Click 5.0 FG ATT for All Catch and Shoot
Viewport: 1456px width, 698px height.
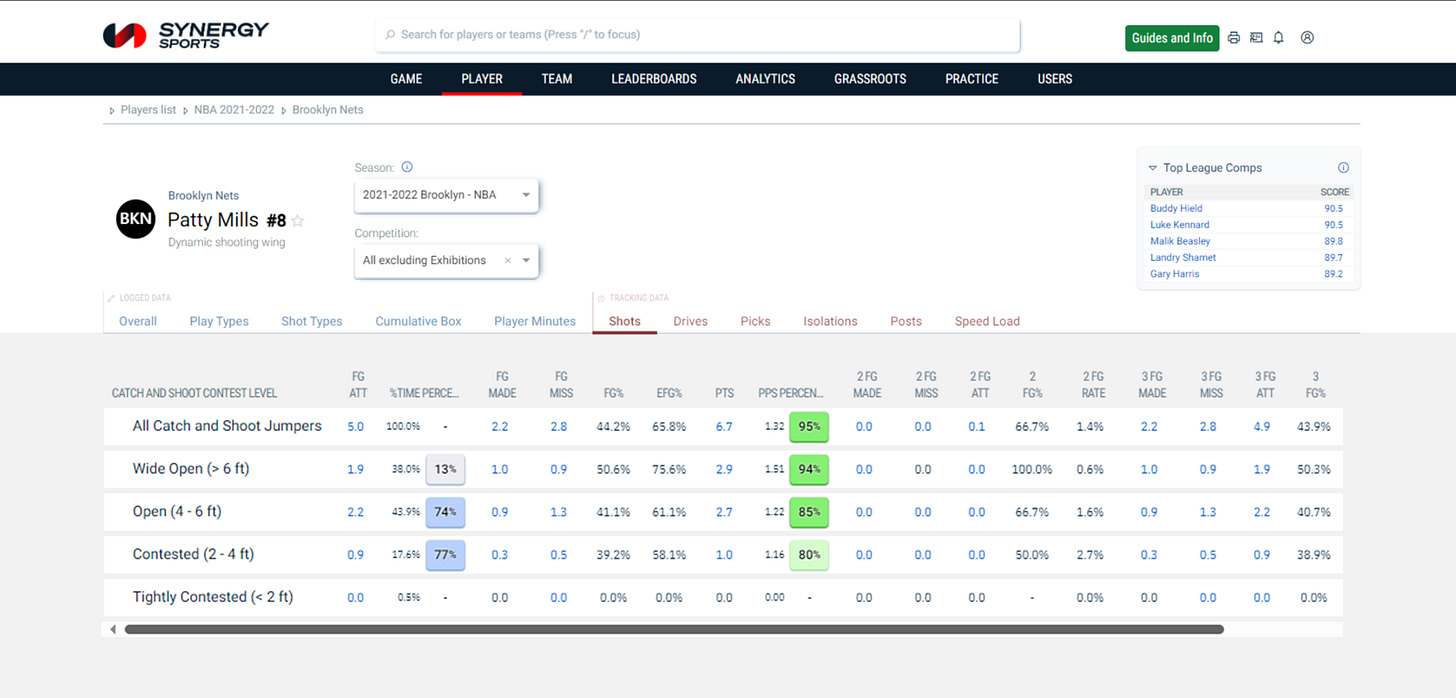[x=355, y=426]
